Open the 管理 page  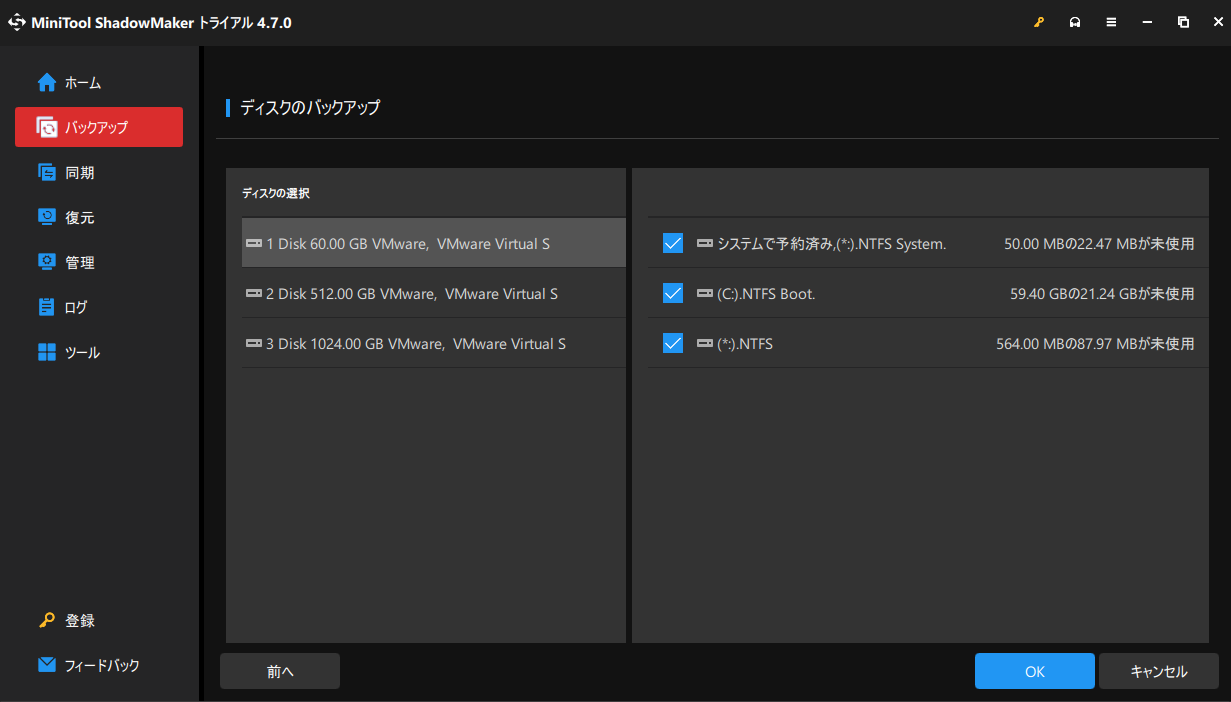click(99, 262)
